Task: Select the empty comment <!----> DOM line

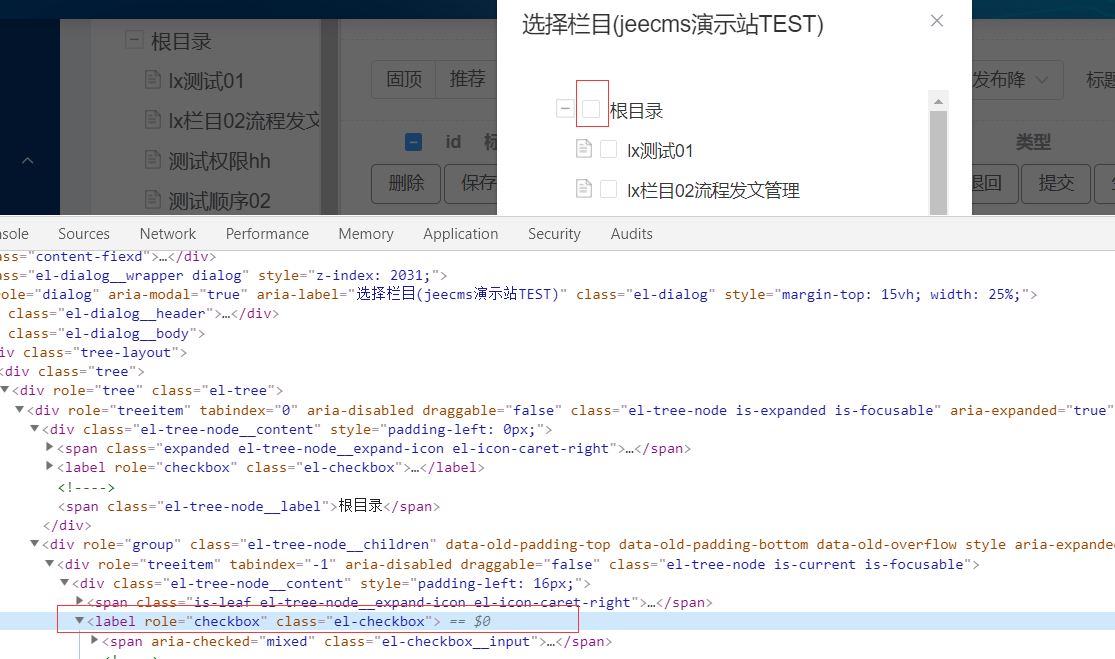Action: pos(86,488)
